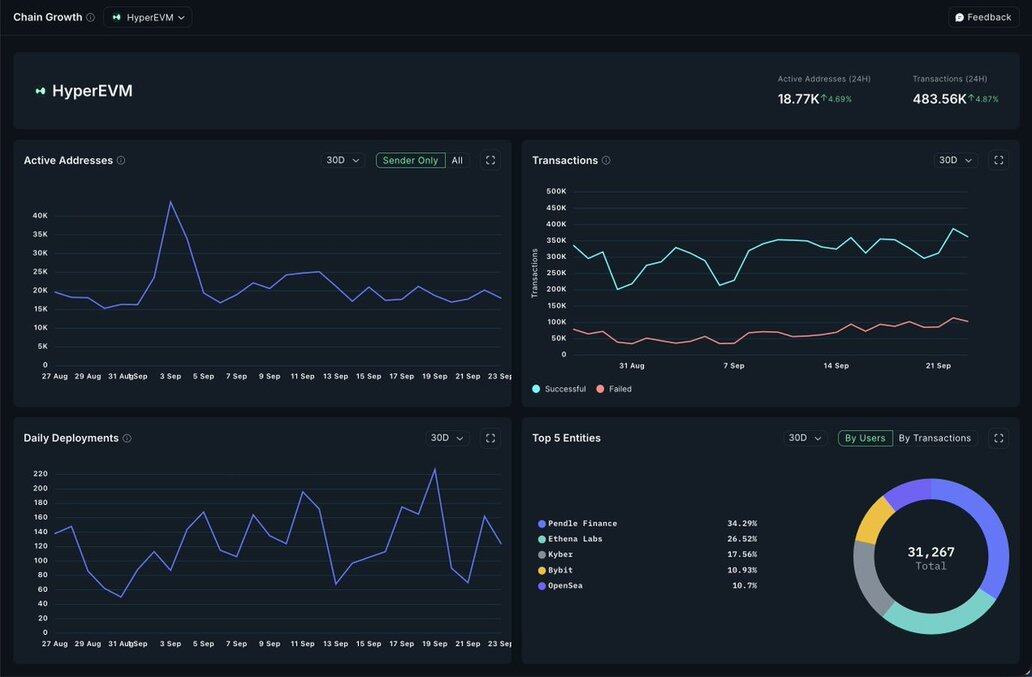Click the Ethena Labs color dot
Image resolution: width=1032 pixels, height=677 pixels.
pos(542,539)
